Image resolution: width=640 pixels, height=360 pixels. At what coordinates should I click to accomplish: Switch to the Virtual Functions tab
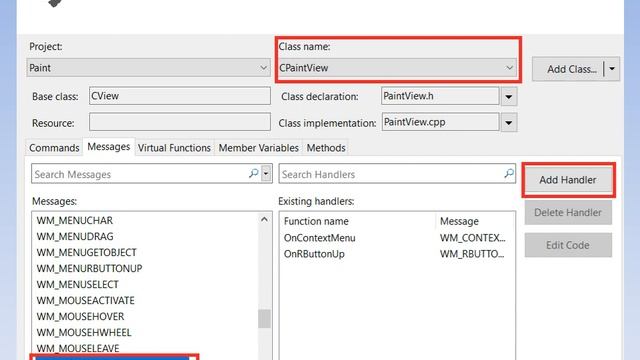pos(174,148)
